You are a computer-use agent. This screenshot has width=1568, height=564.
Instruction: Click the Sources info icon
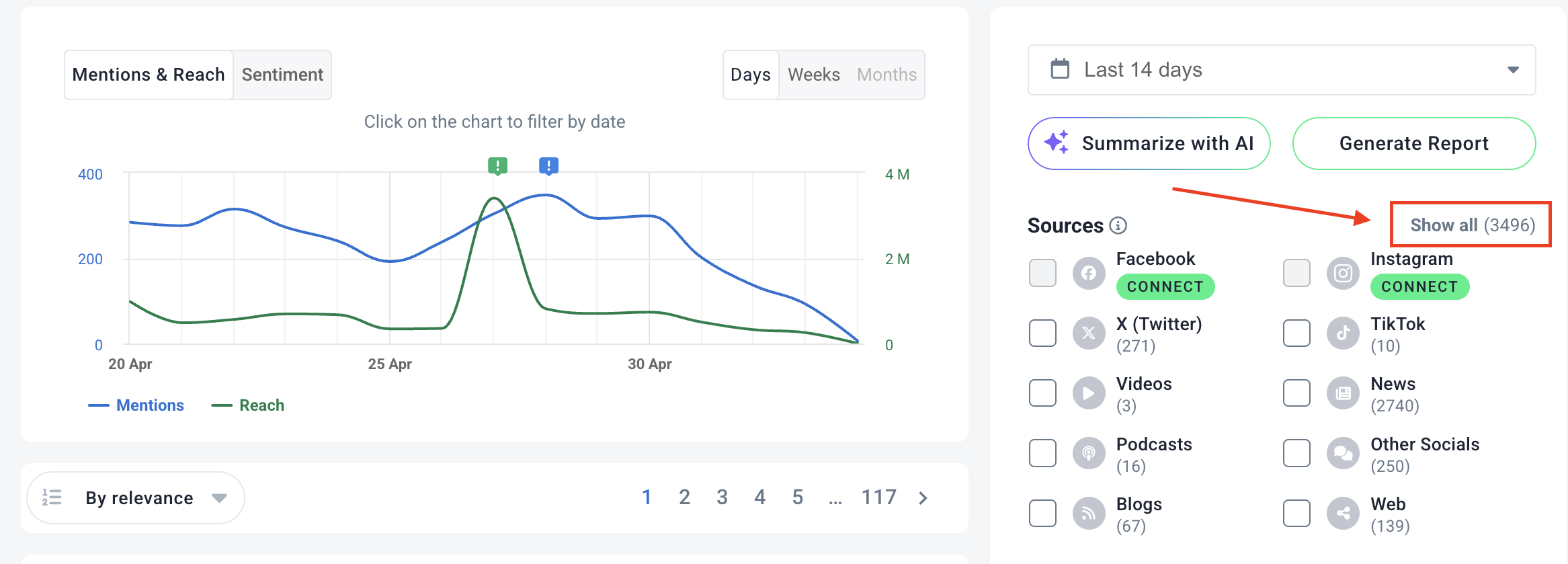pyautogui.click(x=1118, y=225)
